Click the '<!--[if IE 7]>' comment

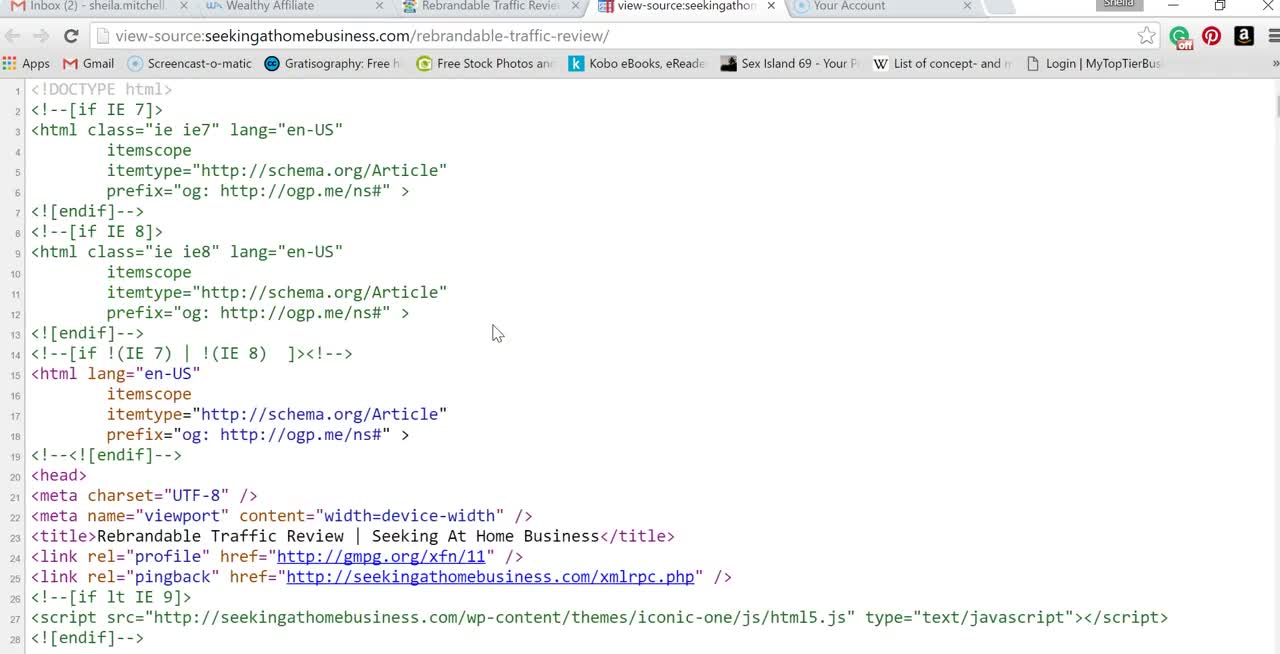pyautogui.click(x=97, y=110)
